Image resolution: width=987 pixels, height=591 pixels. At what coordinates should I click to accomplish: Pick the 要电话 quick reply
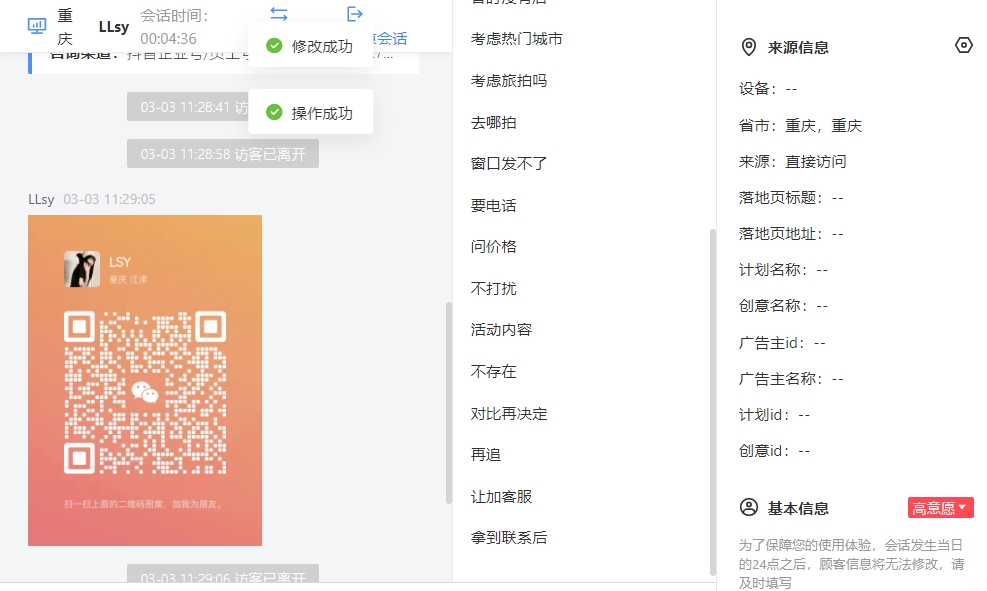[494, 206]
